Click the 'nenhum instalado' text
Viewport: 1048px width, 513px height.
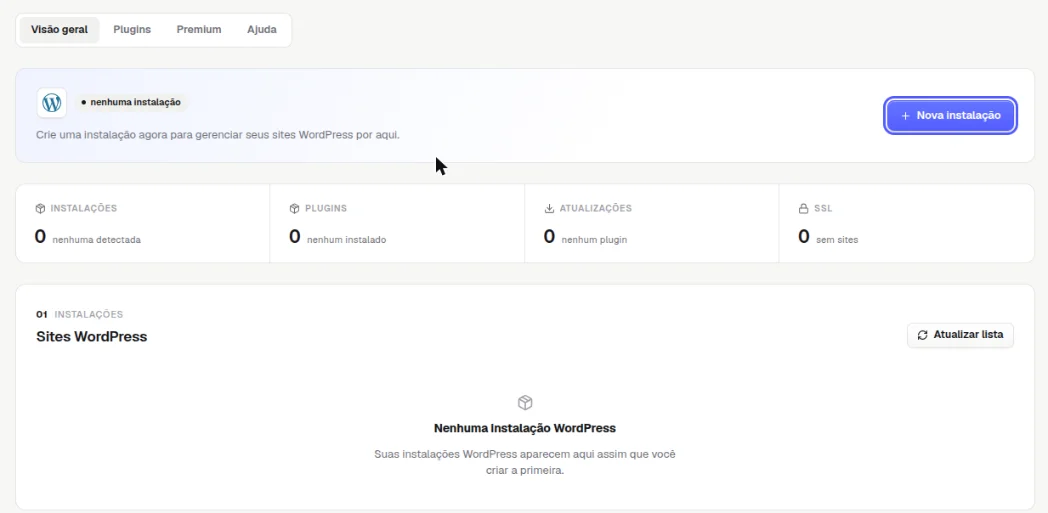coord(346,240)
